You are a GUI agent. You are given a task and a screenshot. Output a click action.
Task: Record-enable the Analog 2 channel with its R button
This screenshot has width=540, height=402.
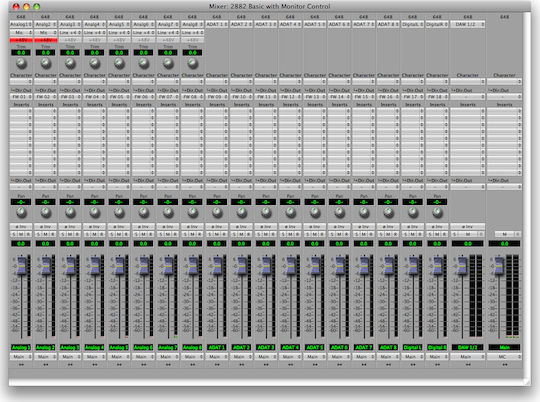pyautogui.click(x=53, y=234)
